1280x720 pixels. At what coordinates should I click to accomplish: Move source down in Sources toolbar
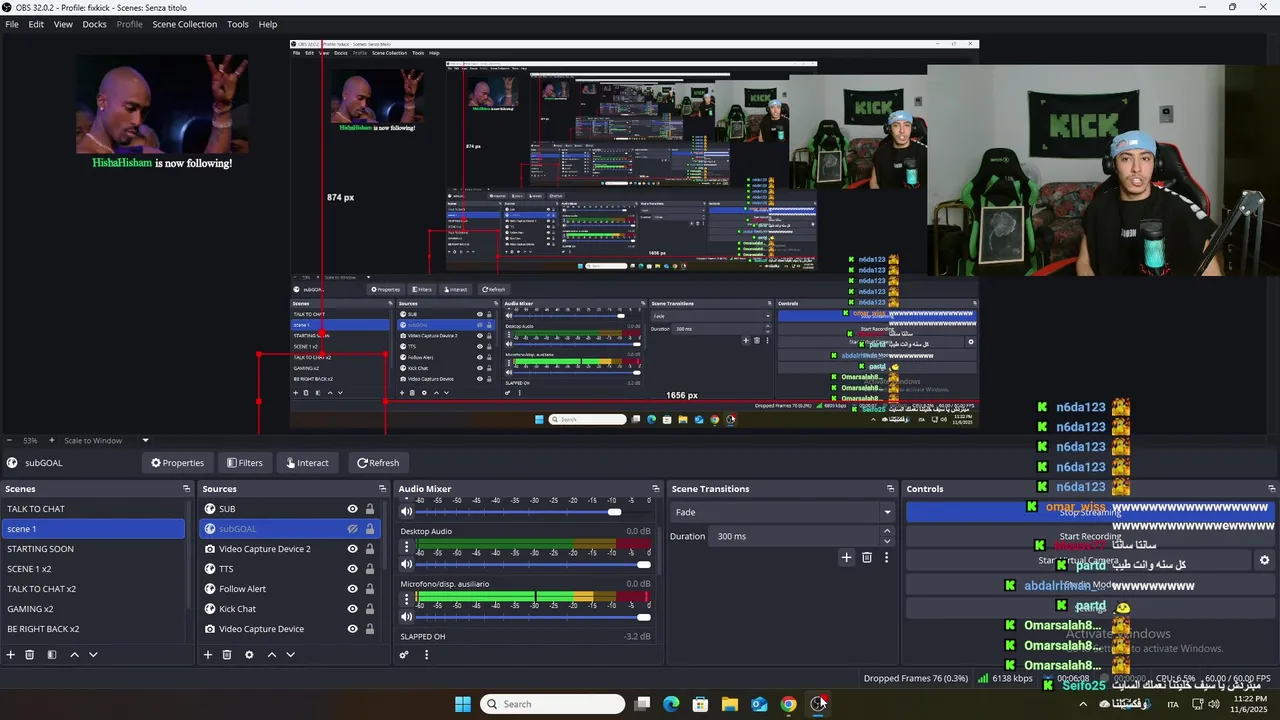(x=290, y=655)
